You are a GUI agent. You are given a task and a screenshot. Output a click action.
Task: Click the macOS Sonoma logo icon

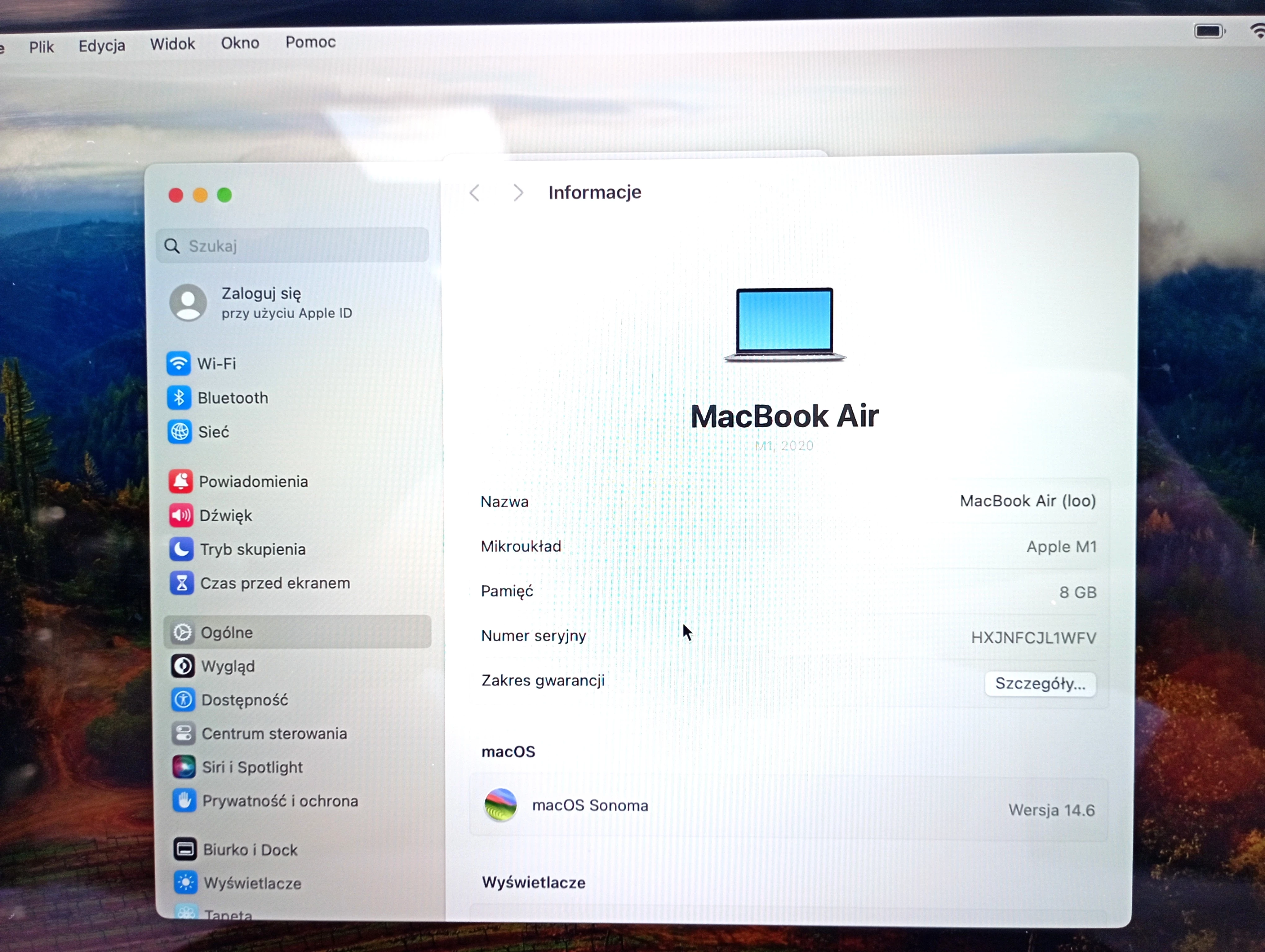click(500, 804)
